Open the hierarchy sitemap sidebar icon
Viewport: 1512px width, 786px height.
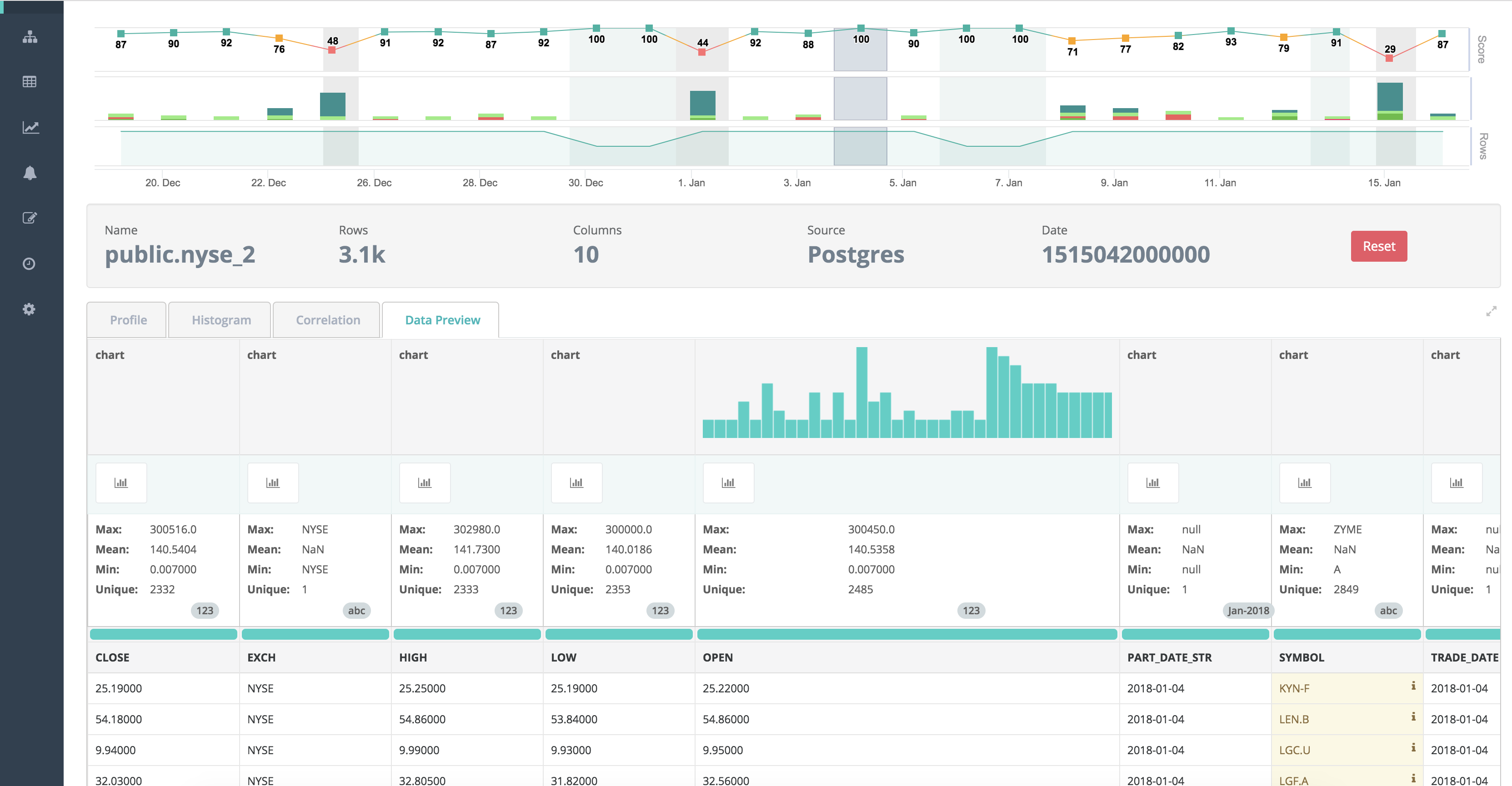pyautogui.click(x=30, y=37)
